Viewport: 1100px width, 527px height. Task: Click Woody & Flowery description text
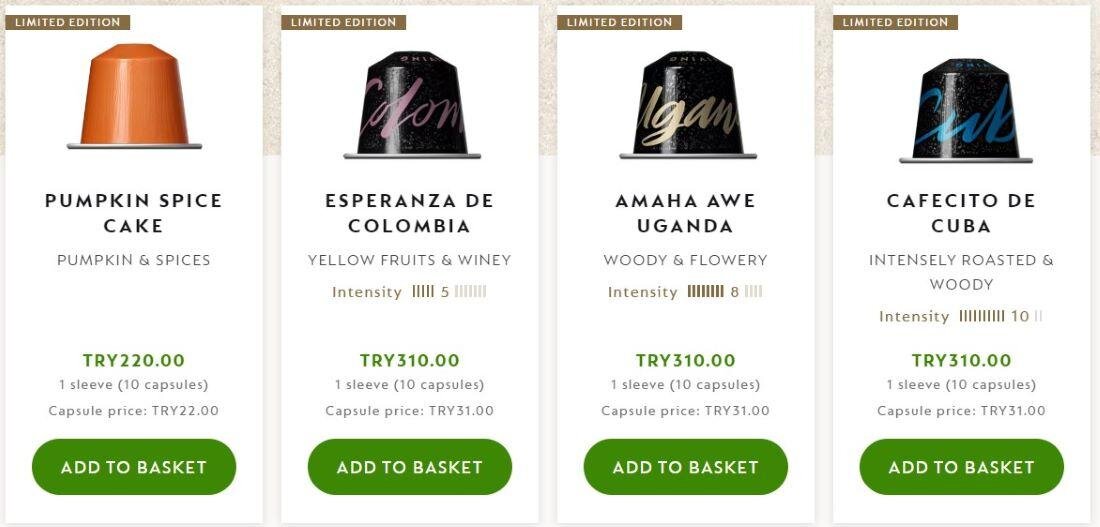[x=686, y=260]
